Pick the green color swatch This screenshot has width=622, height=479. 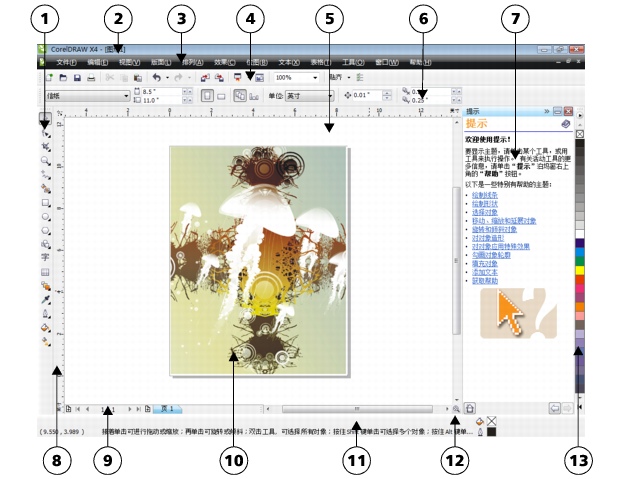click(x=580, y=261)
